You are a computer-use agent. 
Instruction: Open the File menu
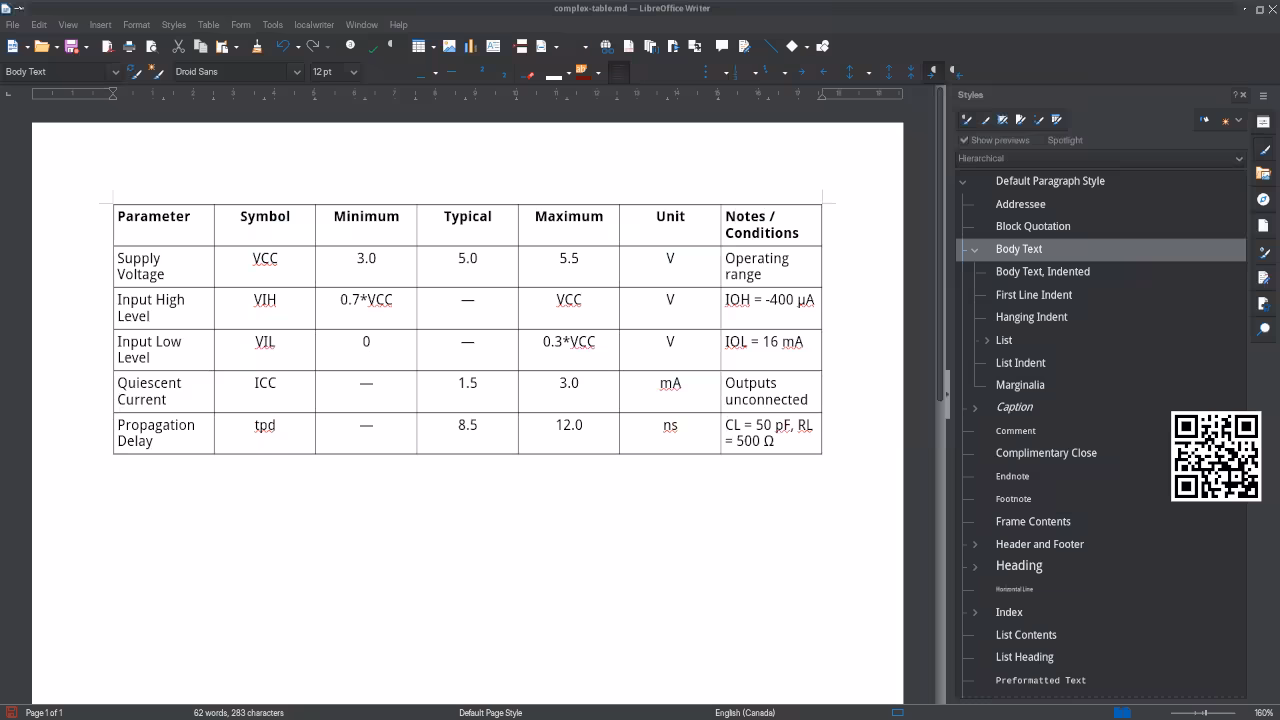(12, 25)
